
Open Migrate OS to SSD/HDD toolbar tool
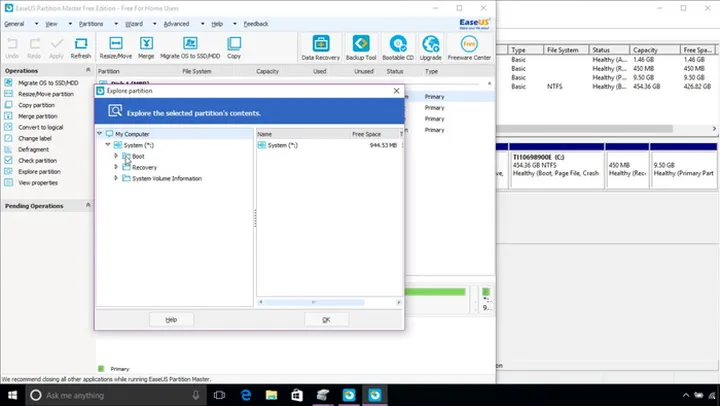tap(190, 48)
